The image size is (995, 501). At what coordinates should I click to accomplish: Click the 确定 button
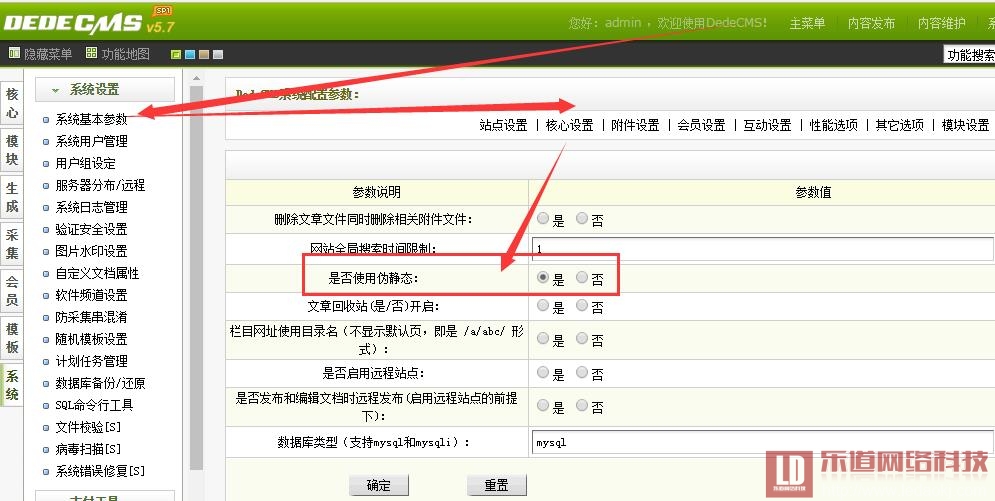coord(379,485)
